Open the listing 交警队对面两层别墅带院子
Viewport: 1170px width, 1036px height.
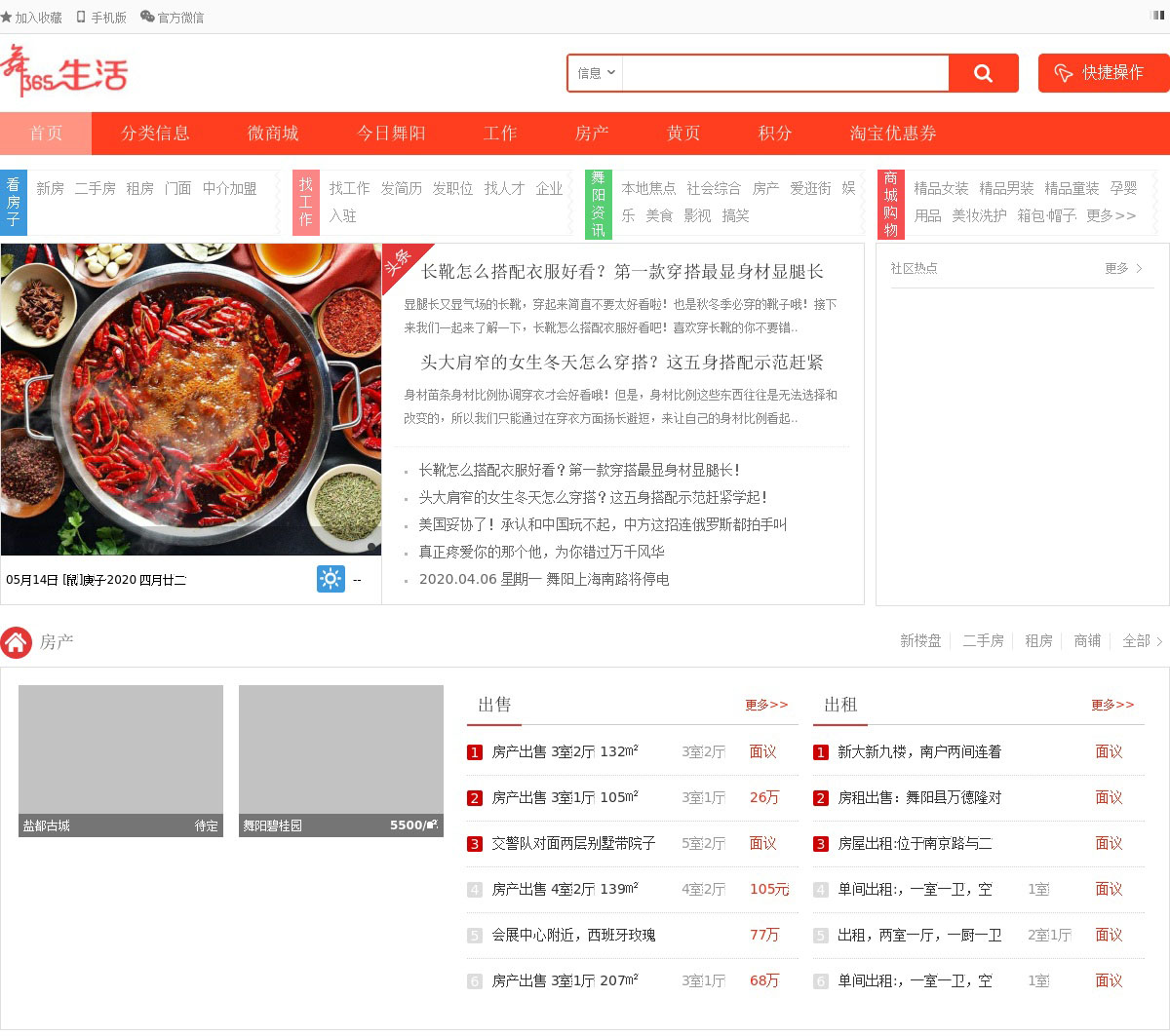tap(573, 843)
